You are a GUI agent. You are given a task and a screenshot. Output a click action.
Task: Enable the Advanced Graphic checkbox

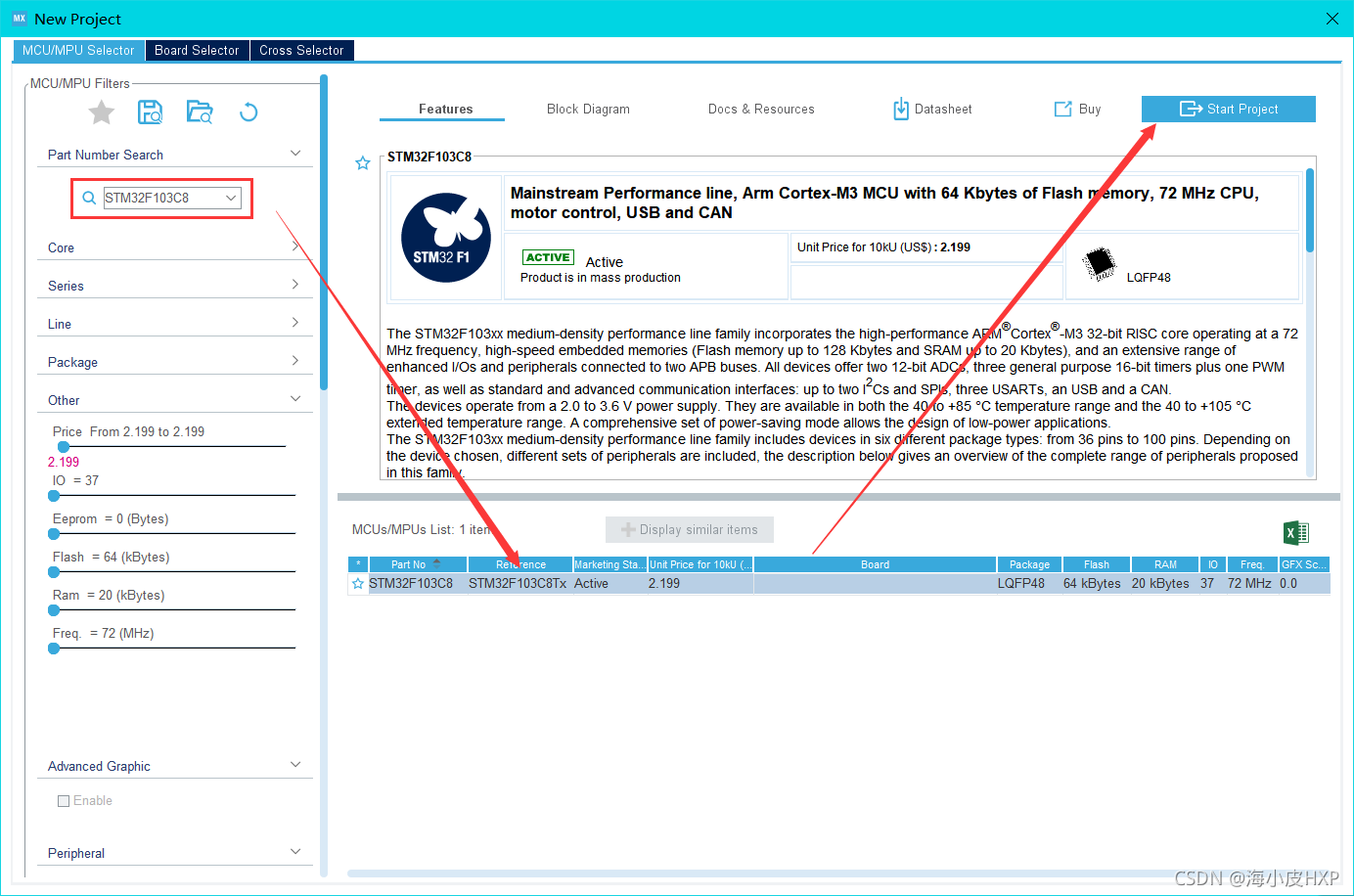click(x=64, y=801)
